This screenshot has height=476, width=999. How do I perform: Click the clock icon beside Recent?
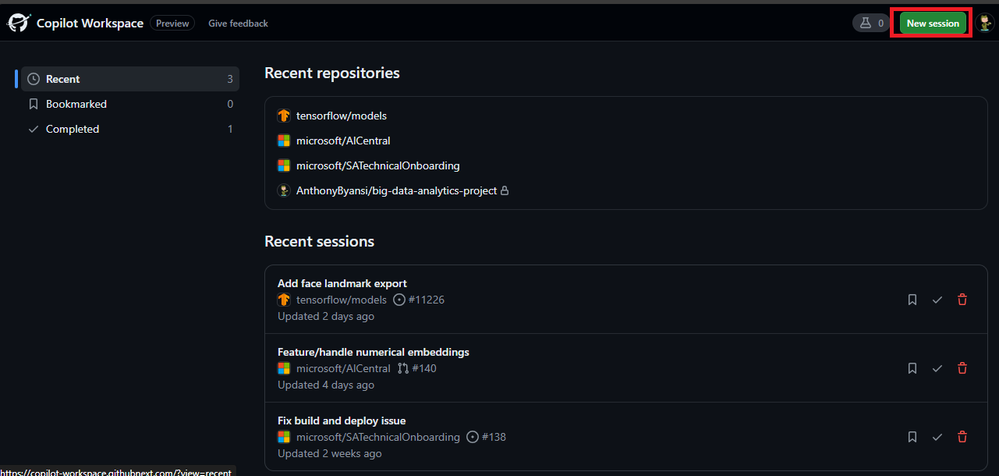34,79
